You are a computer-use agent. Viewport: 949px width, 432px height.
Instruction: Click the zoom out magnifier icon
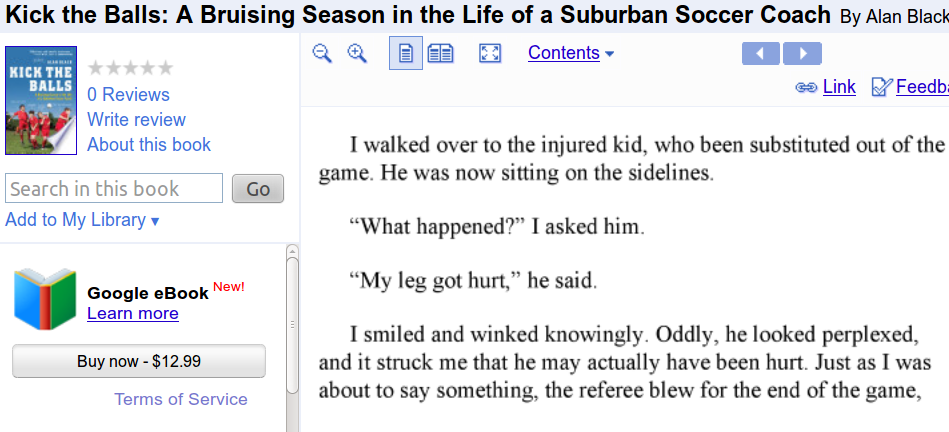(x=321, y=53)
